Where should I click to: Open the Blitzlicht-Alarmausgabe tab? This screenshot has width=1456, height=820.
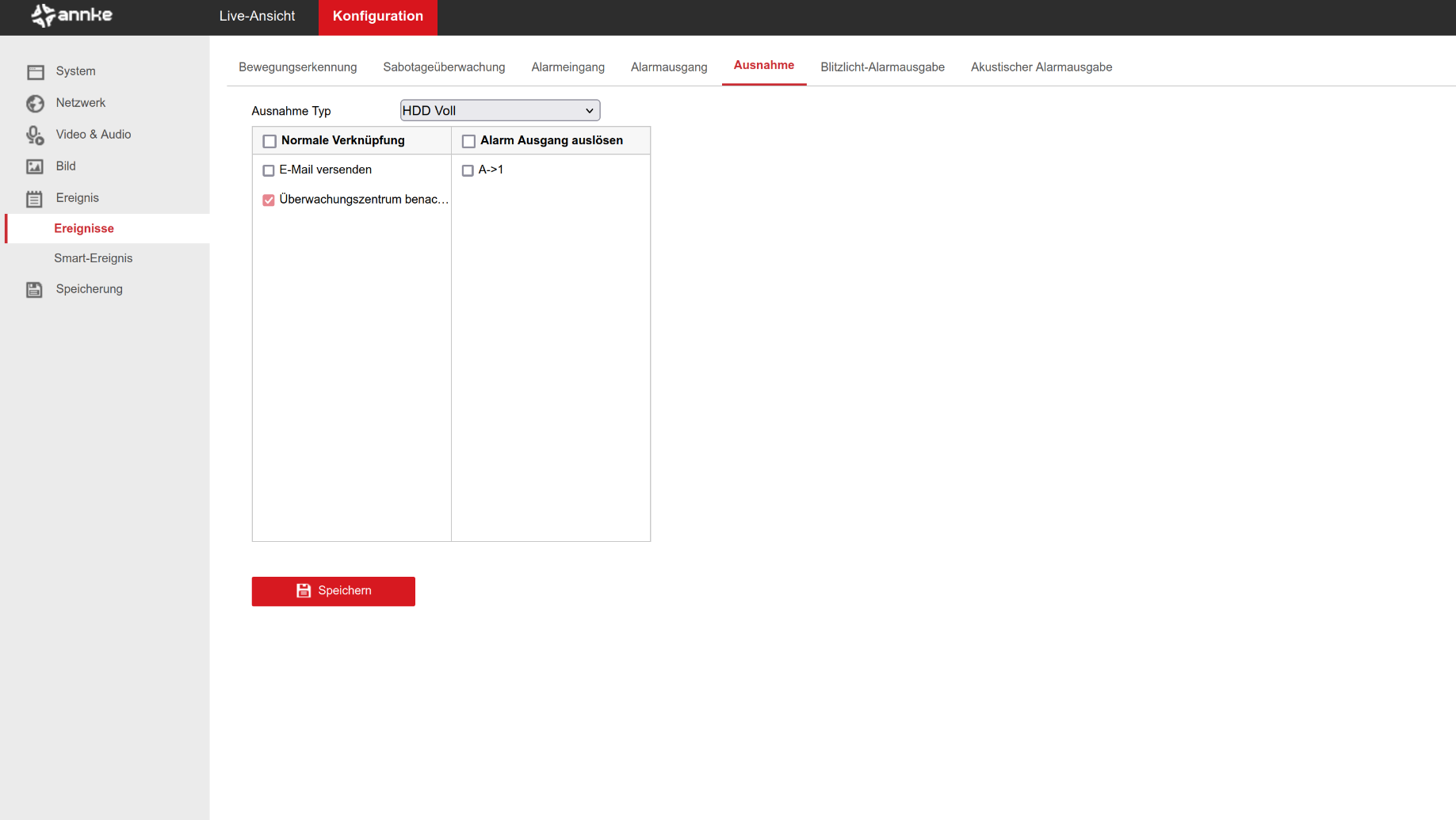click(x=882, y=67)
